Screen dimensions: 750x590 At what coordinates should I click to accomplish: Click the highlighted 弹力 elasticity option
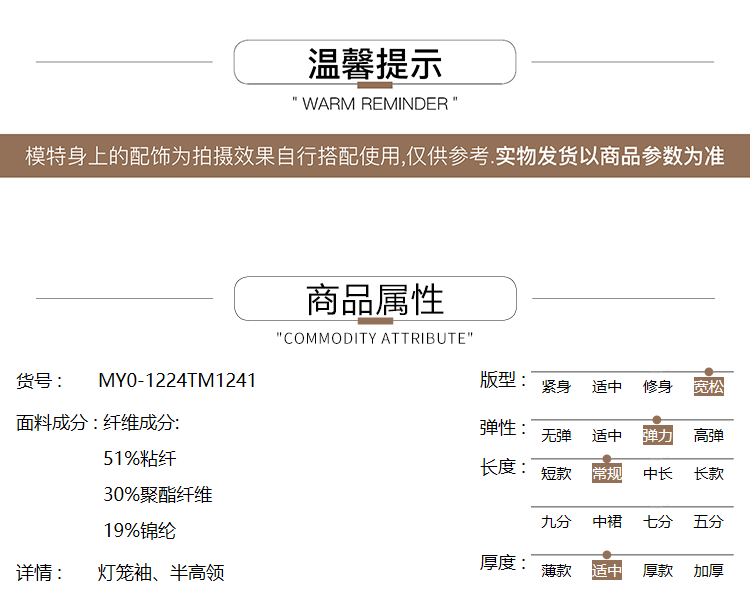(x=658, y=436)
